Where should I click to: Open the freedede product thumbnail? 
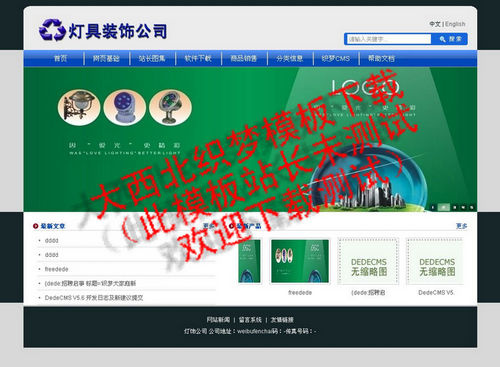coord(300,261)
